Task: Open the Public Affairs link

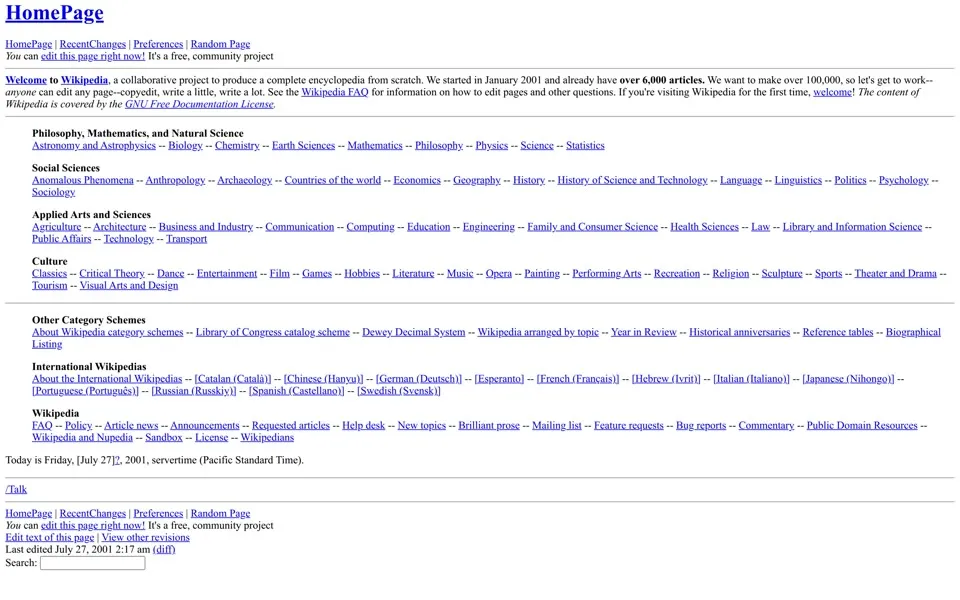Action: tap(61, 239)
